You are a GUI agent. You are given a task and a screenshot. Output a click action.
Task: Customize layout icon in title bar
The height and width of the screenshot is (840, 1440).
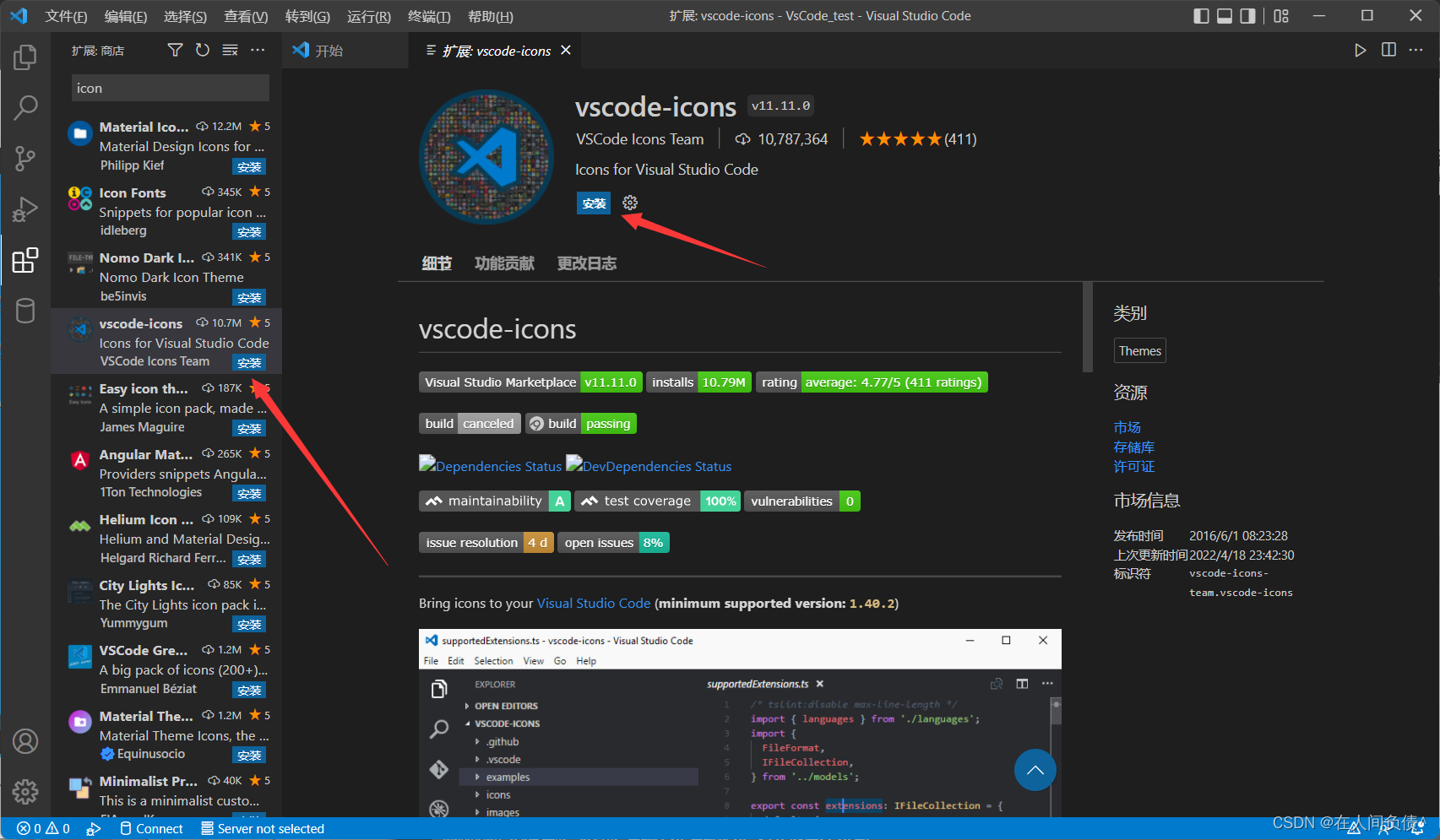(1281, 16)
